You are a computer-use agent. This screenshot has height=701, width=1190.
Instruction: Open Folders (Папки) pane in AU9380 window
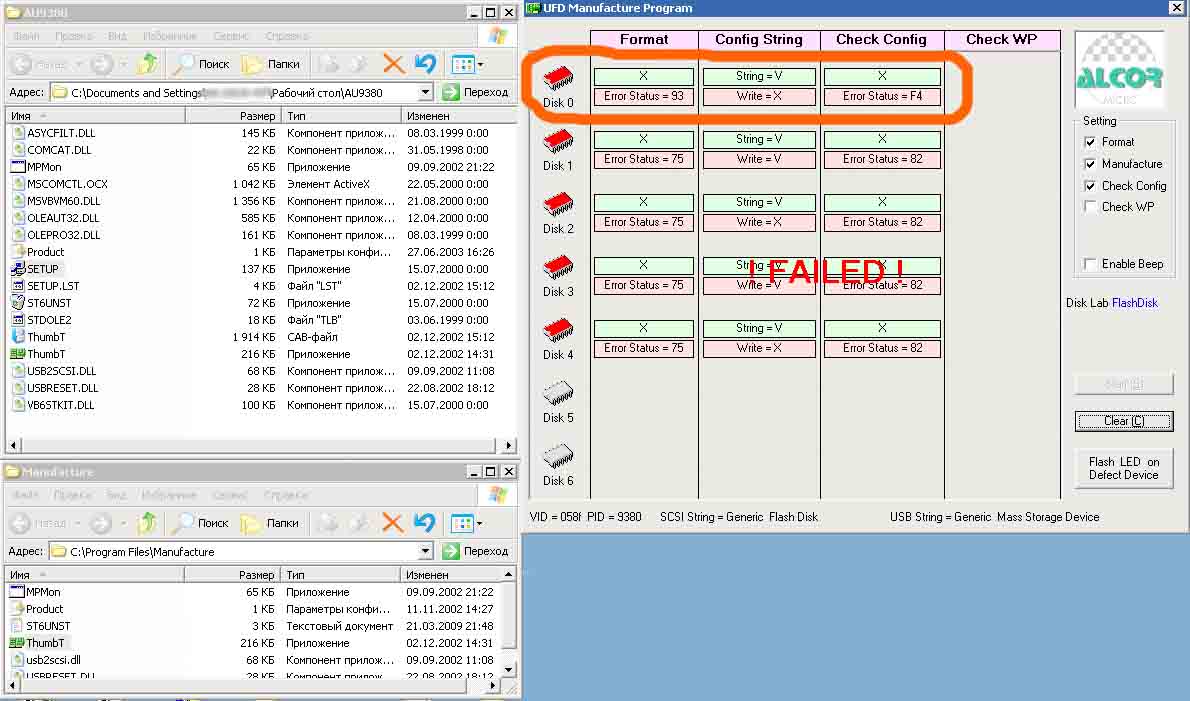point(271,64)
